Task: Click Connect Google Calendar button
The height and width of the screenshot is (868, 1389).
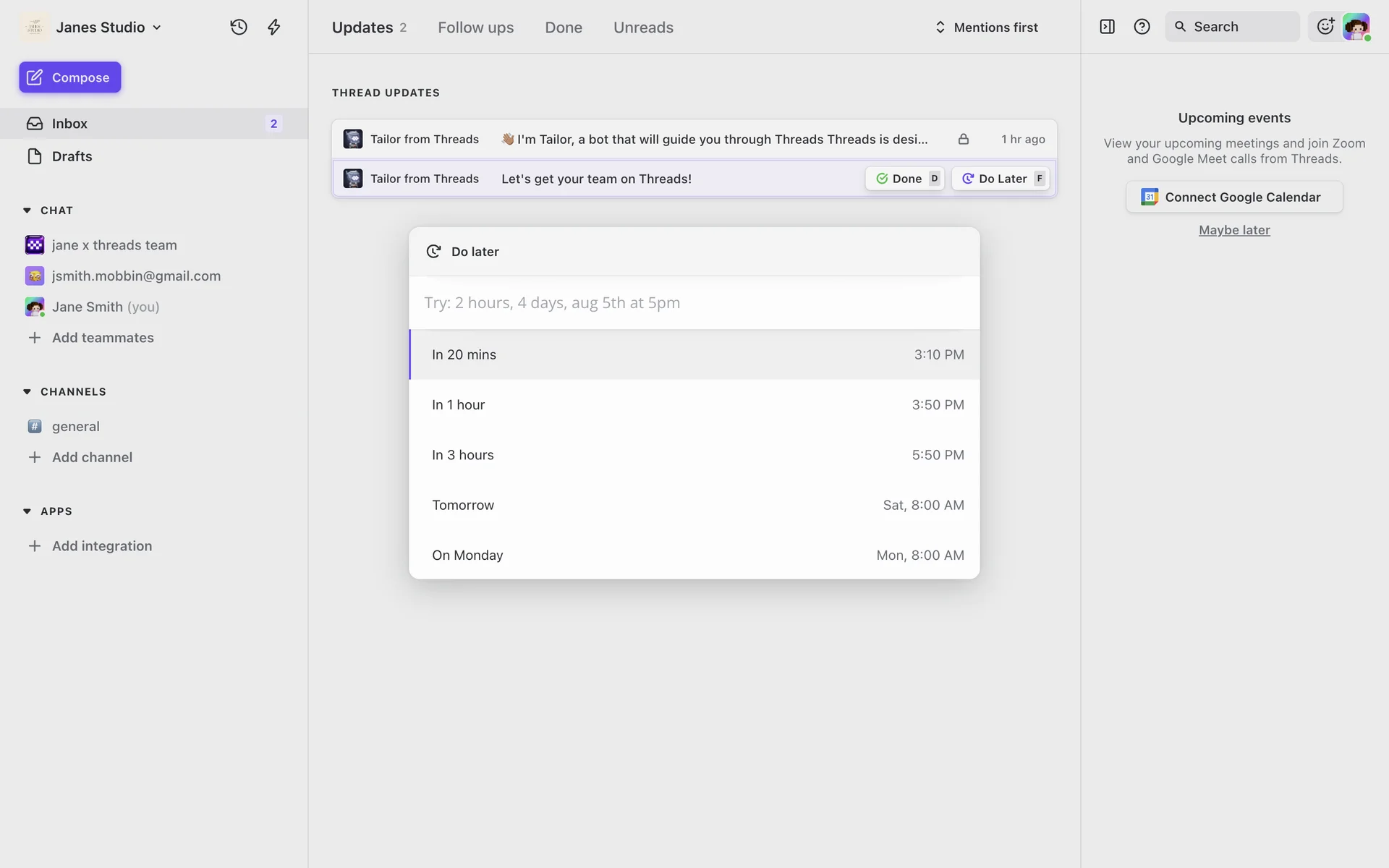Action: (x=1234, y=197)
